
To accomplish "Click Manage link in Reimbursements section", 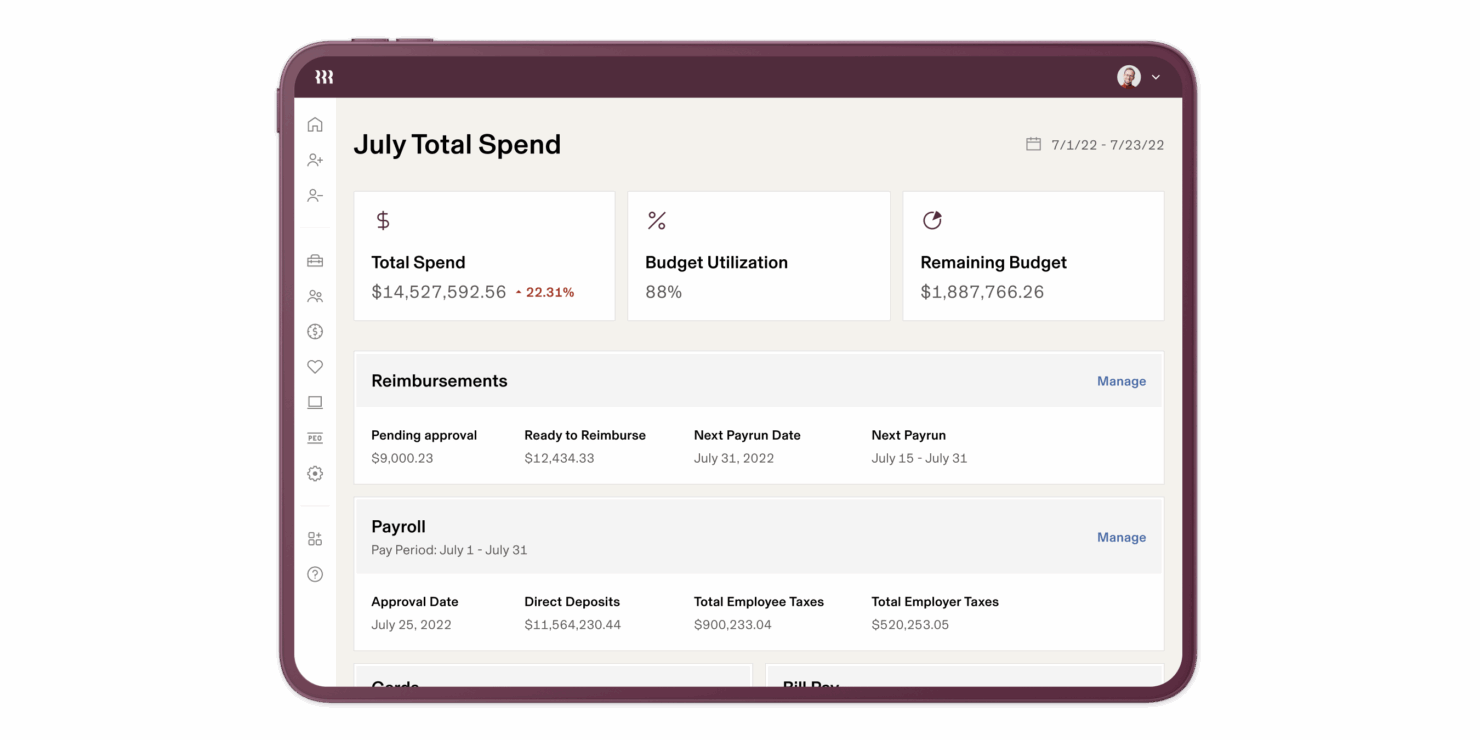I will 1121,381.
